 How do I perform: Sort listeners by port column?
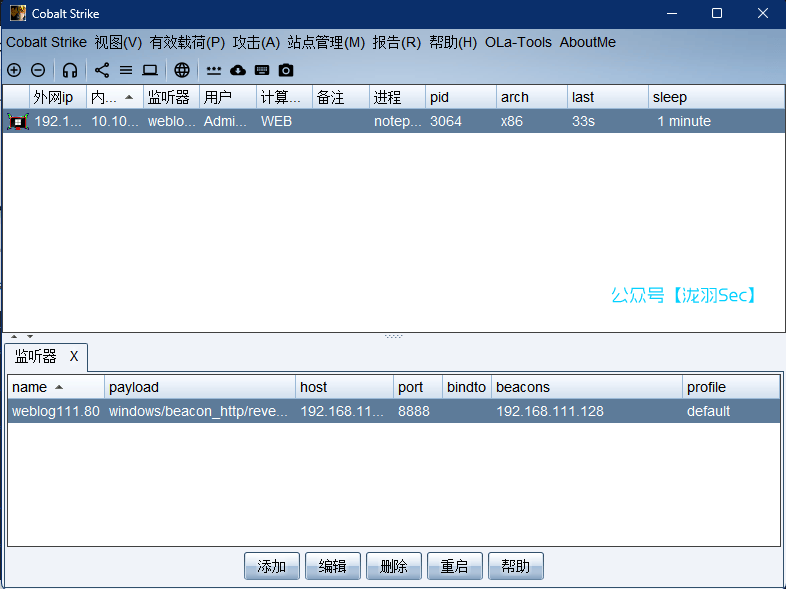tap(418, 387)
